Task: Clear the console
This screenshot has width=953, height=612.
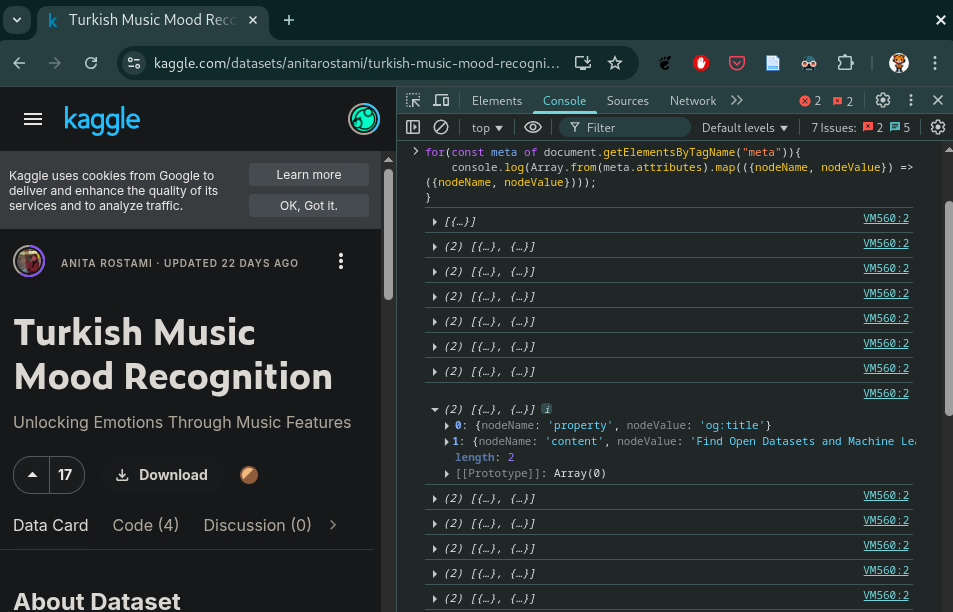Action: [x=441, y=127]
